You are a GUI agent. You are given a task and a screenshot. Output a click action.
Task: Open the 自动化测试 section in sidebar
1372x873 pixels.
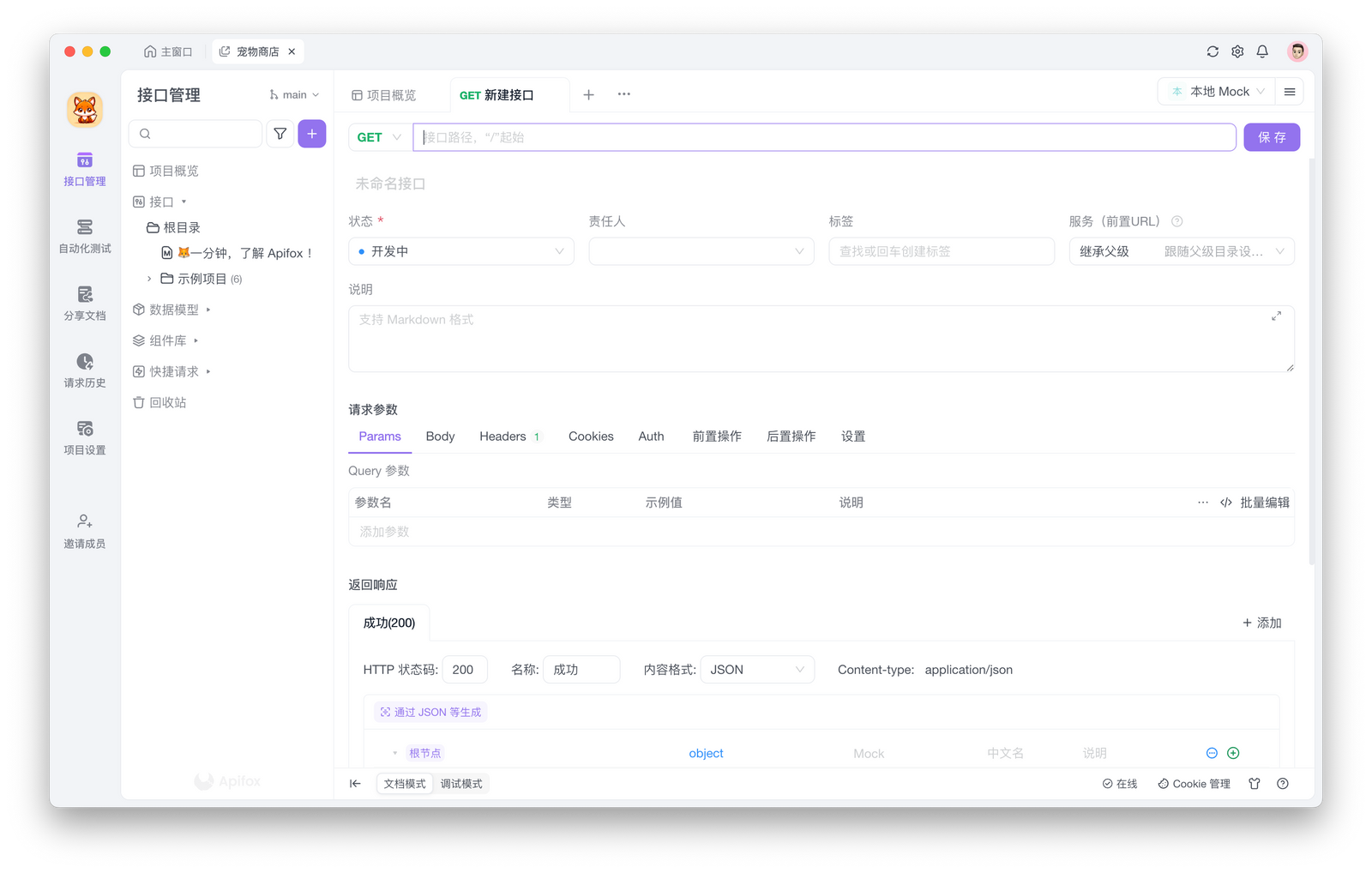tap(83, 236)
